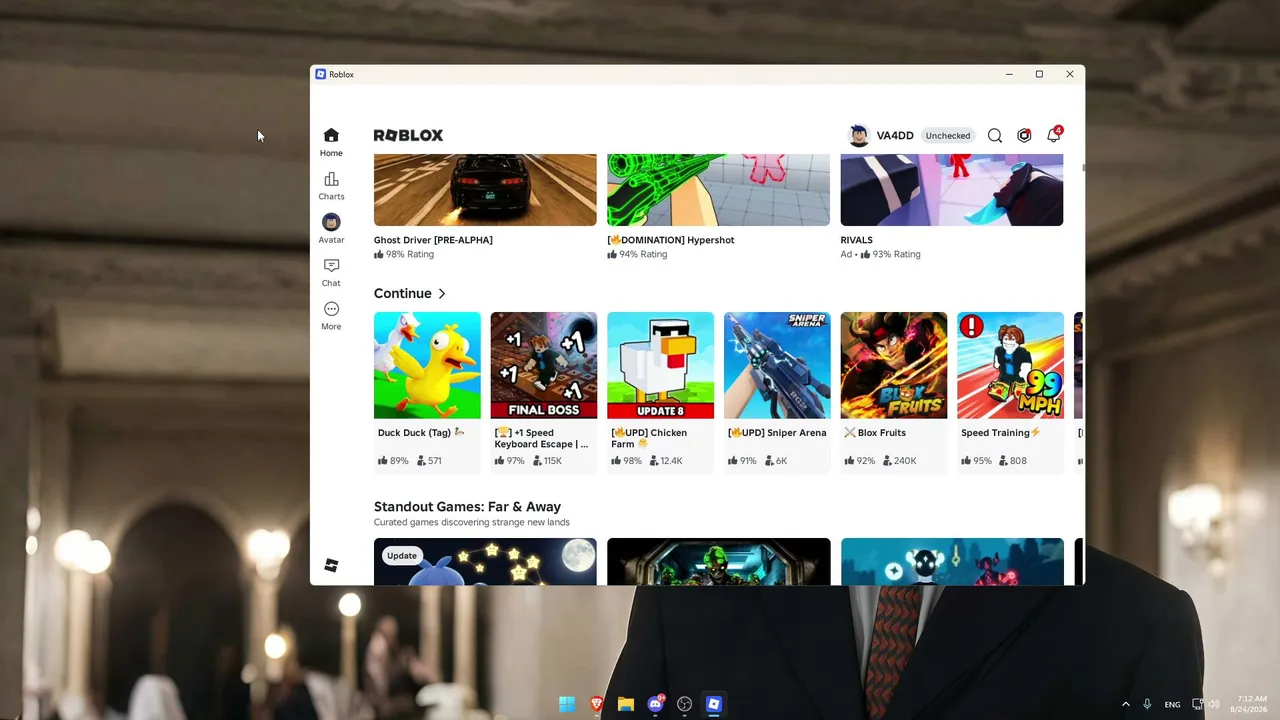Click the Standout Games: Far & Away heading
Image resolution: width=1280 pixels, height=720 pixels.
tap(467, 507)
